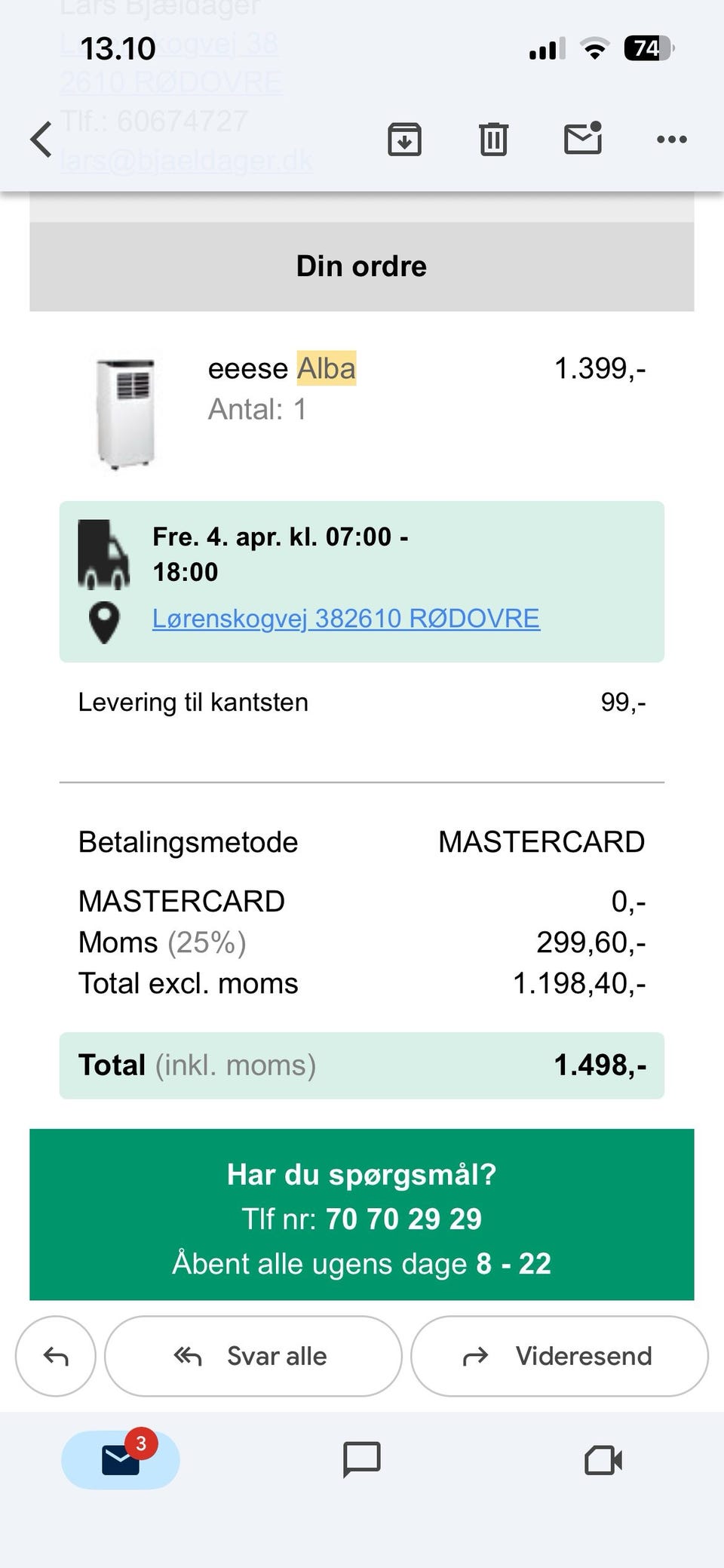Tap the Total inkl. moms row
Image resolution: width=724 pixels, height=1568 pixels.
coord(362,1065)
